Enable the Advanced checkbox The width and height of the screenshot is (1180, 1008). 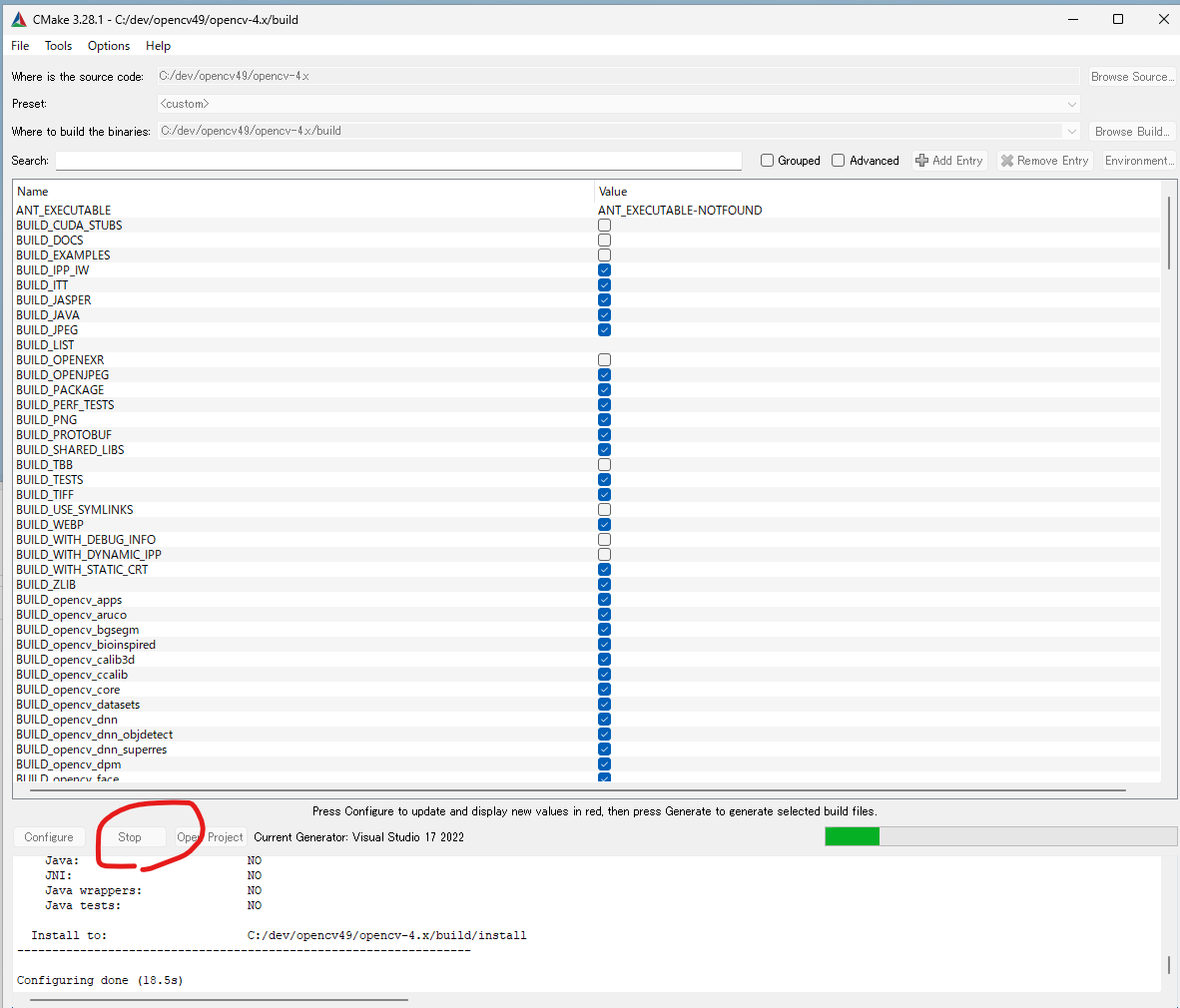point(838,161)
